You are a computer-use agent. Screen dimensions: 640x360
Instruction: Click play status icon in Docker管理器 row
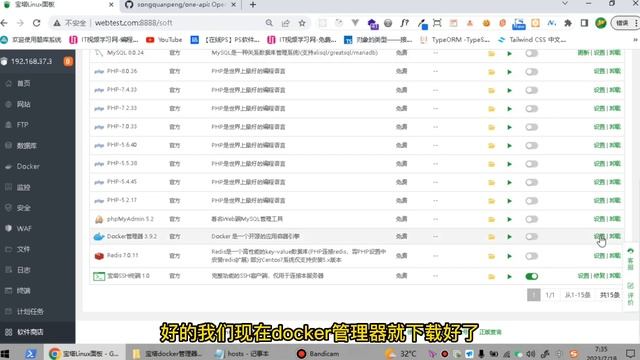pyautogui.click(x=509, y=237)
